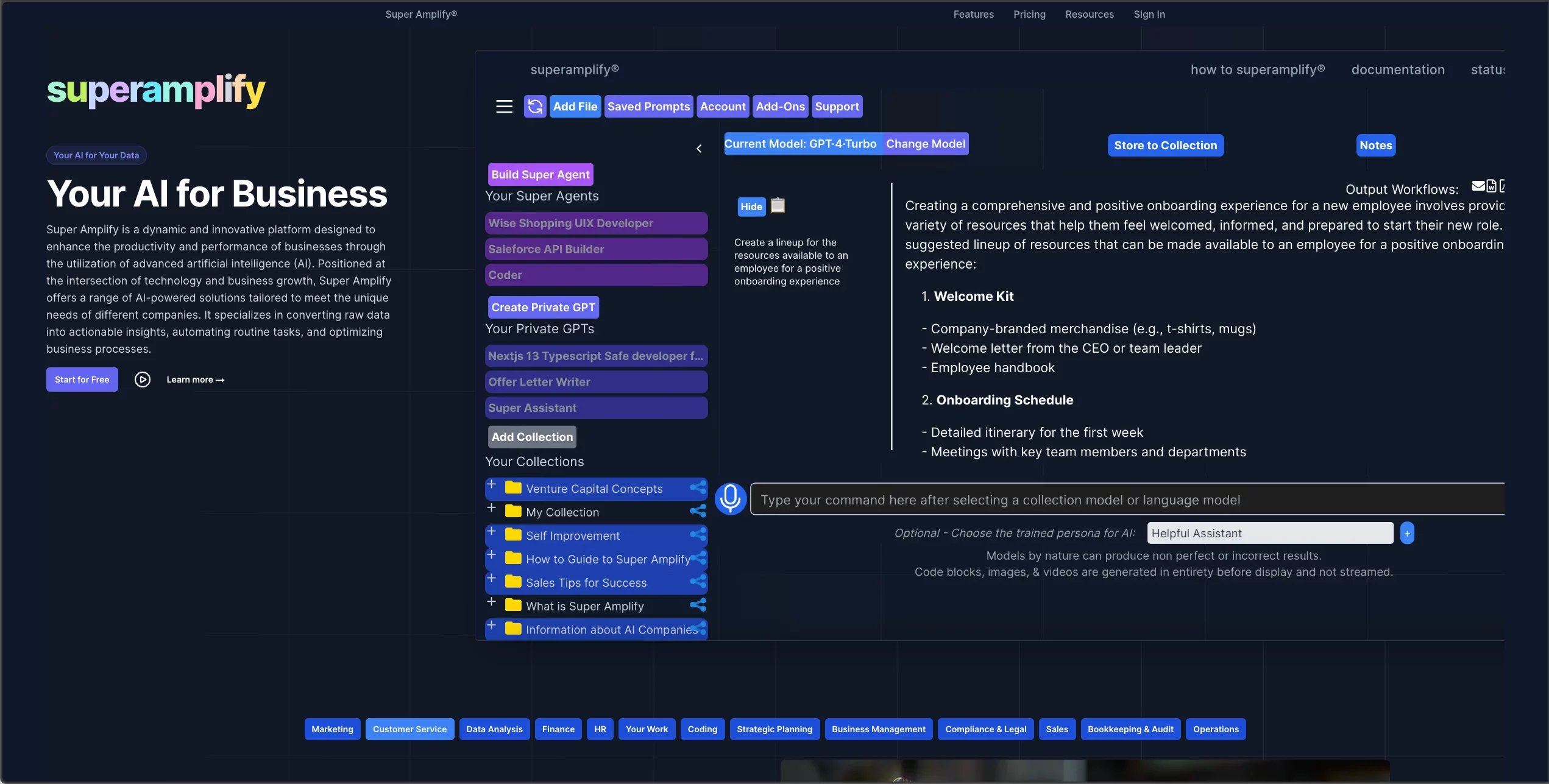Open Notes in the top right
This screenshot has width=1549, height=784.
[x=1376, y=145]
